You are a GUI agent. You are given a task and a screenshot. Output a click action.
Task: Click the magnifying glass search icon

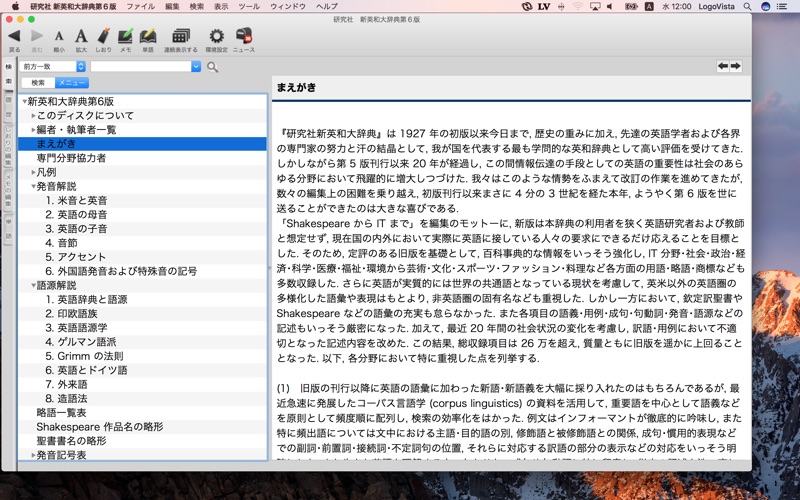(x=213, y=67)
